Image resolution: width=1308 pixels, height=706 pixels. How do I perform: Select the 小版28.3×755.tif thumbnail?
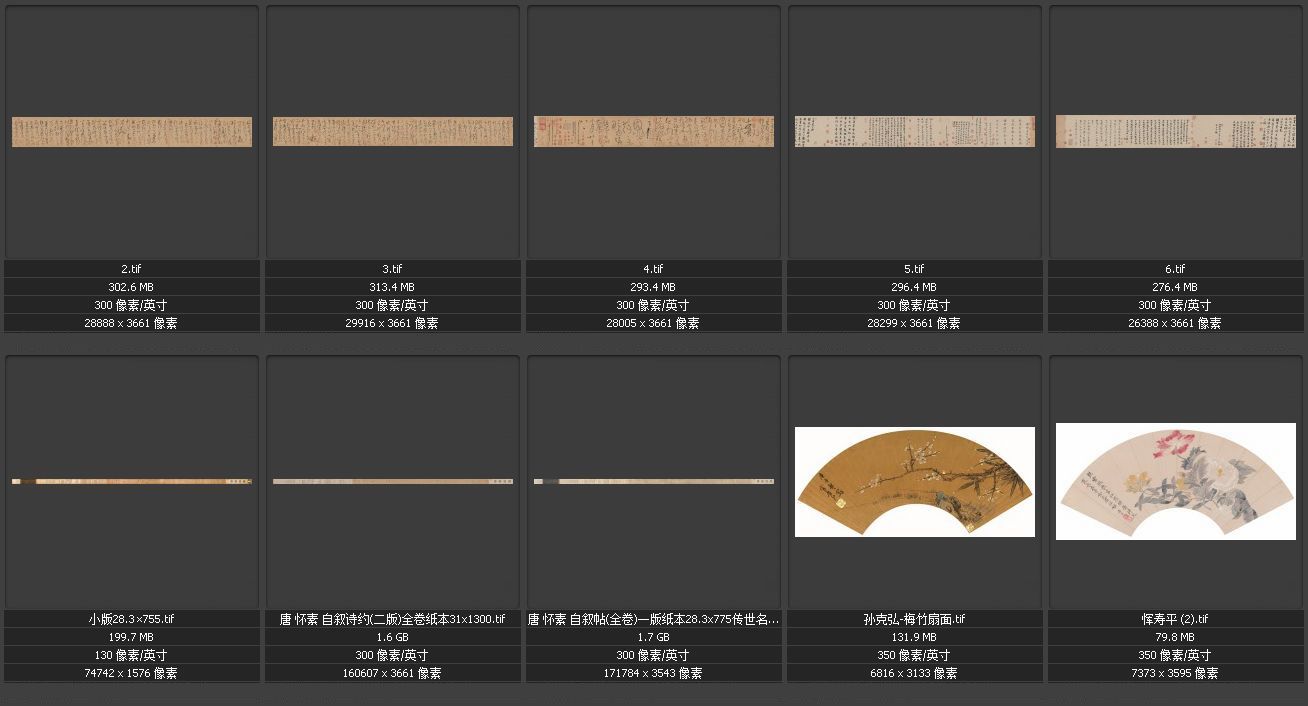132,481
